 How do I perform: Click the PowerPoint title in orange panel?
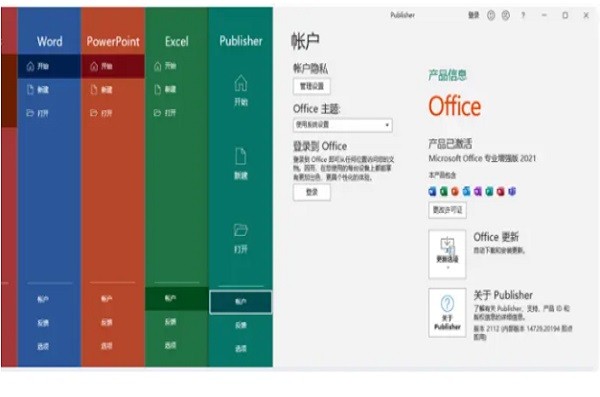coord(113,41)
